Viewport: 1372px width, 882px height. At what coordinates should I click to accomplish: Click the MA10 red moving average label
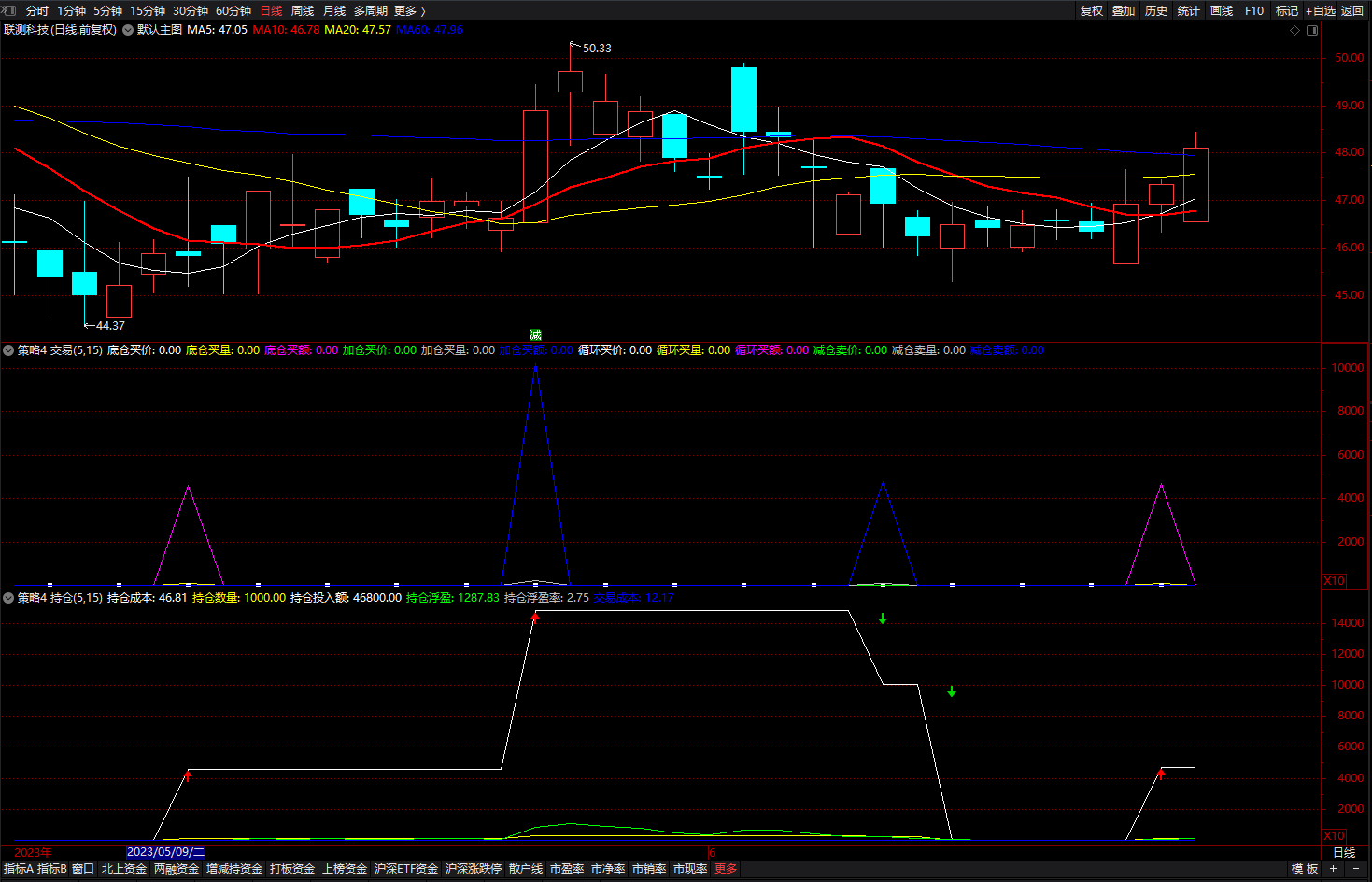(x=286, y=30)
